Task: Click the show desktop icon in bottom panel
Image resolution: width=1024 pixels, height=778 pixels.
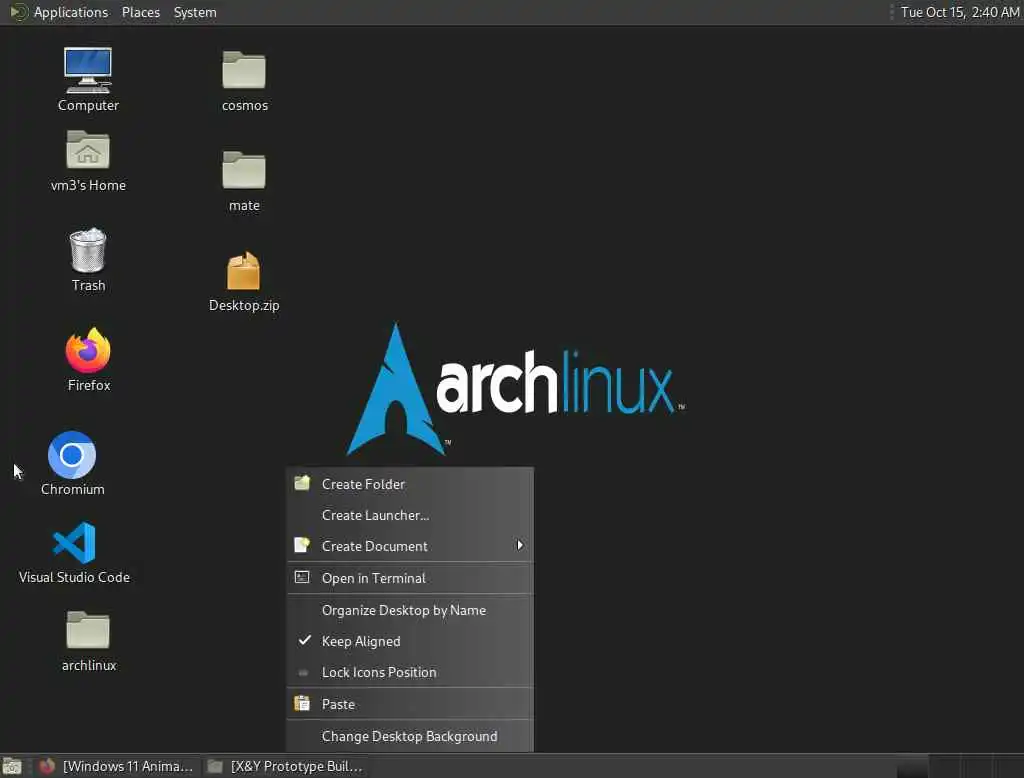Action: pyautogui.click(x=12, y=766)
